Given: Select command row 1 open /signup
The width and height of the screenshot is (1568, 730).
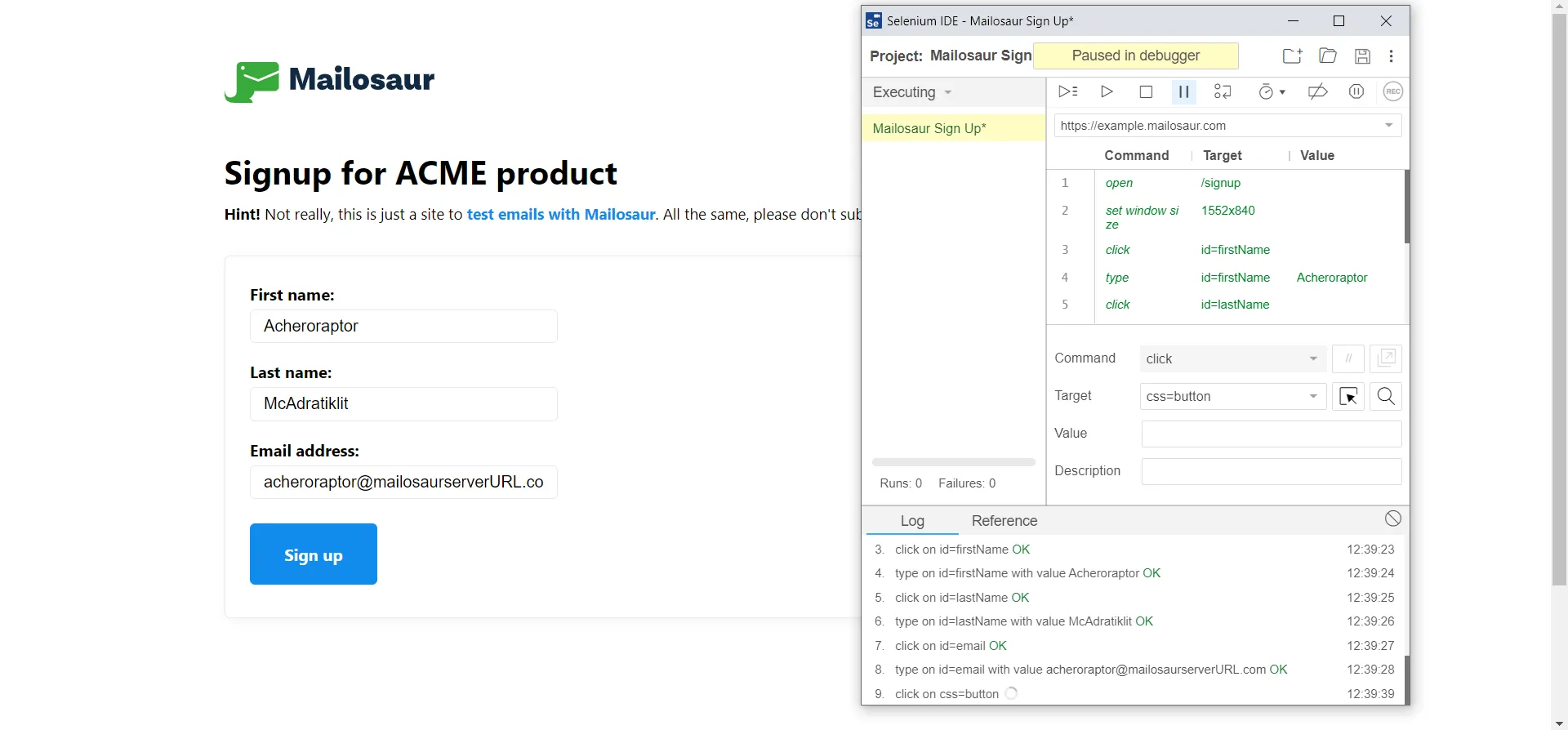Looking at the screenshot, I should tap(1225, 183).
